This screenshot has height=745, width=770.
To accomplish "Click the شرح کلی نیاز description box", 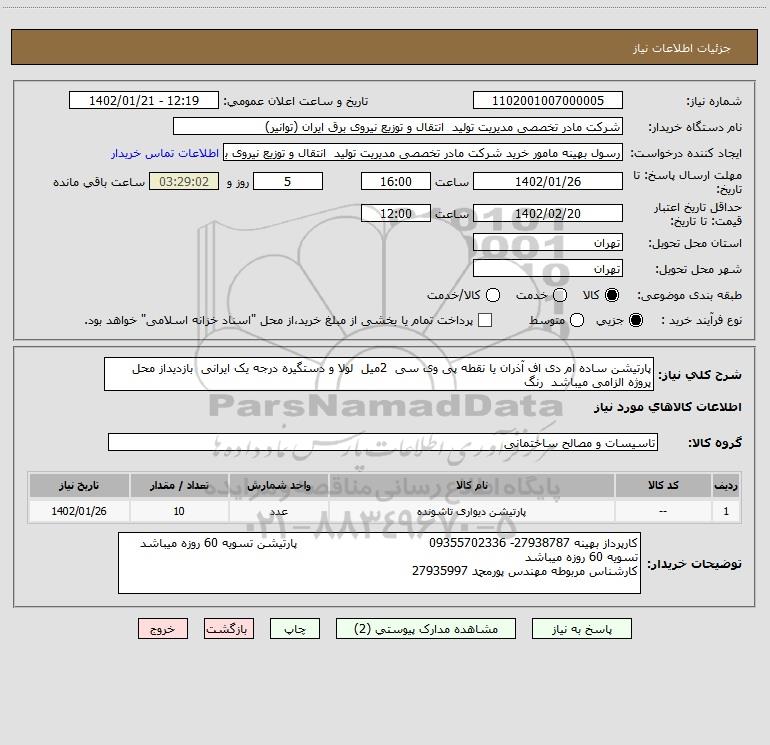I will 379,375.
